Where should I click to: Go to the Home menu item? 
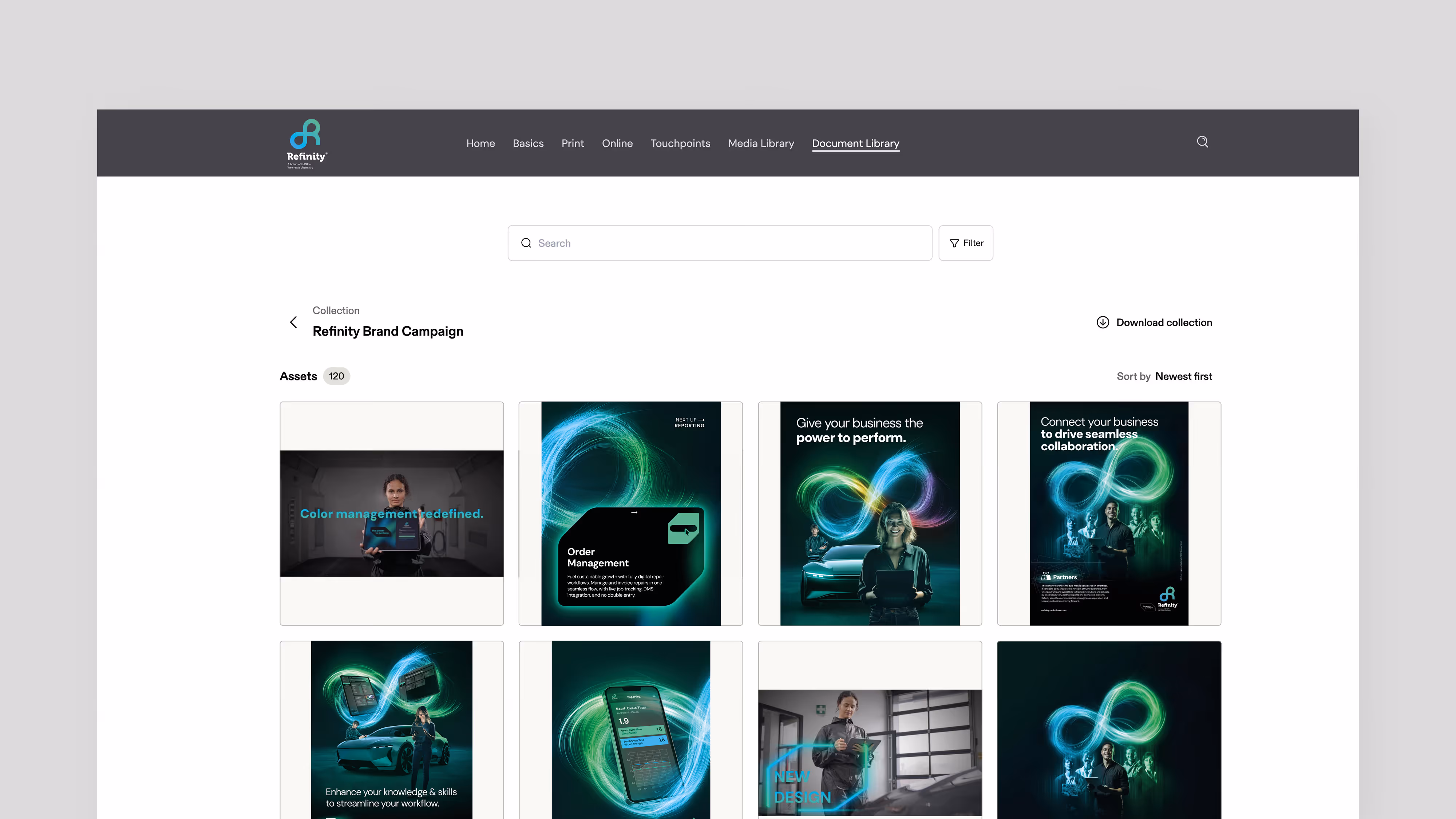click(480, 143)
